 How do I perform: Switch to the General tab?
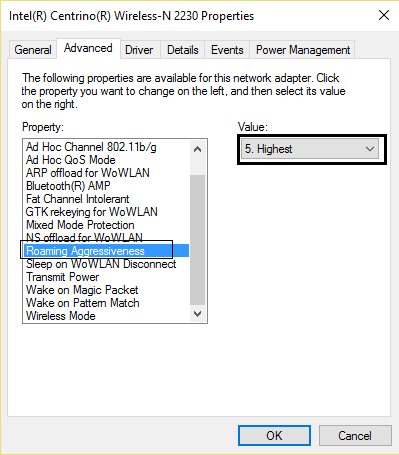(33, 50)
